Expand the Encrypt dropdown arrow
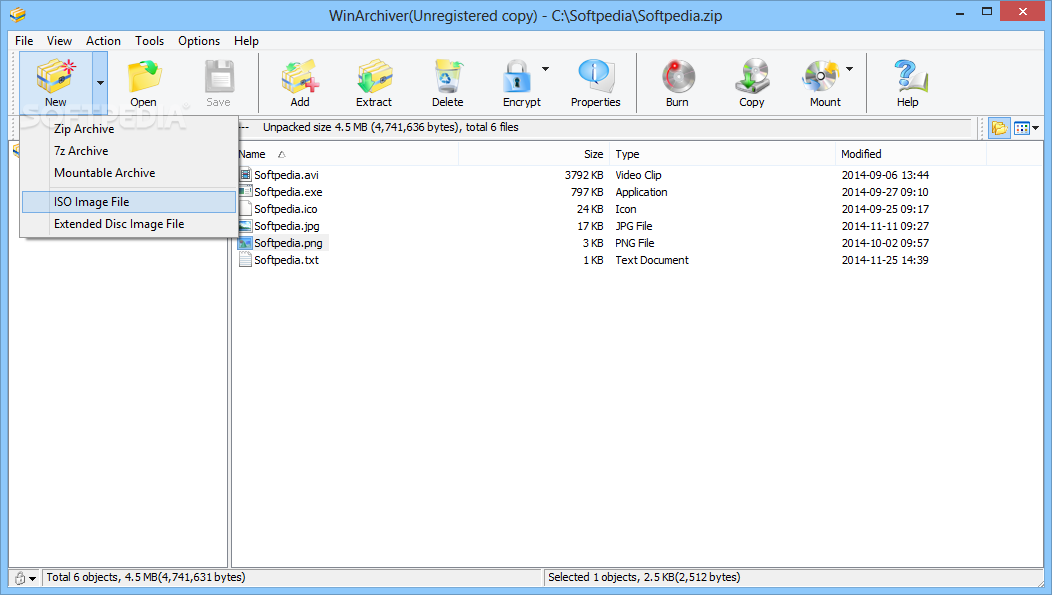Screen dimensions: 1052x595 [x=545, y=68]
